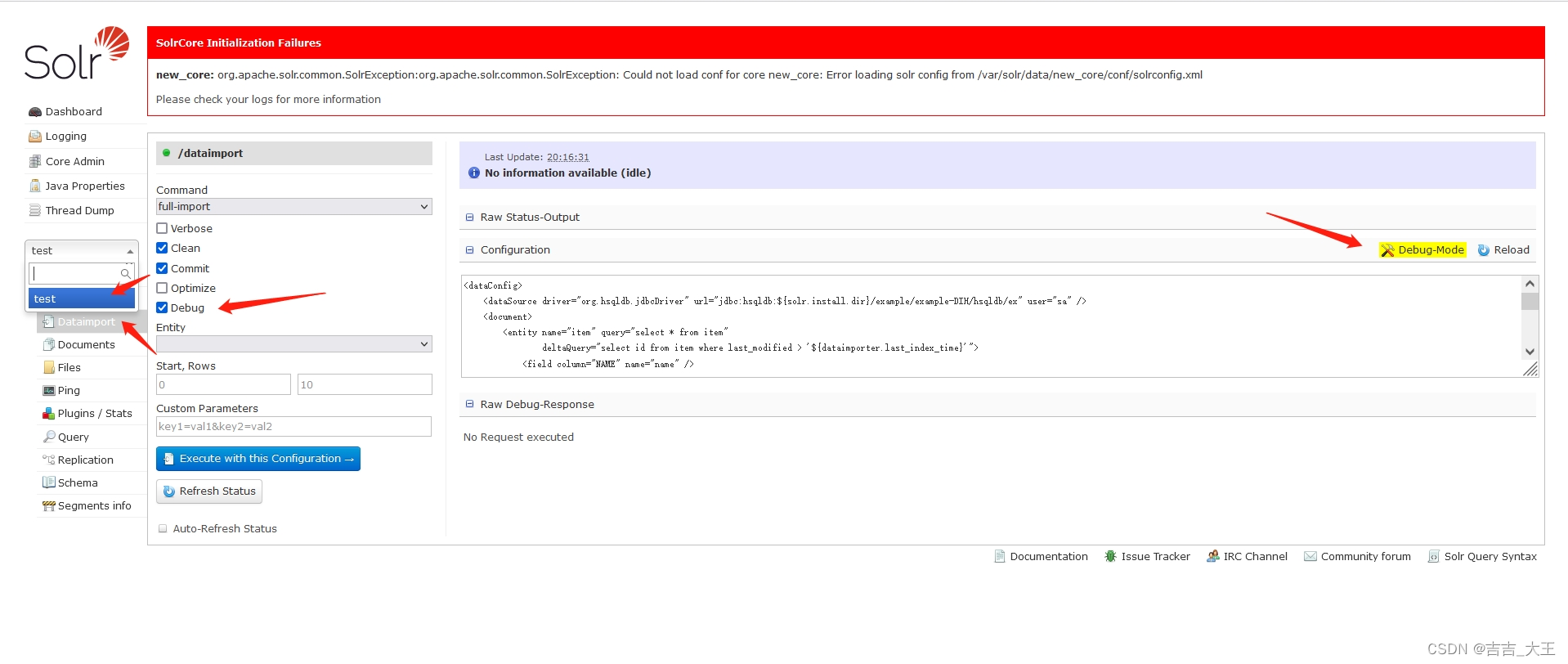Click the Plugins / Stats icon
Screen dimensions: 1568x664
pyautogui.click(x=48, y=414)
